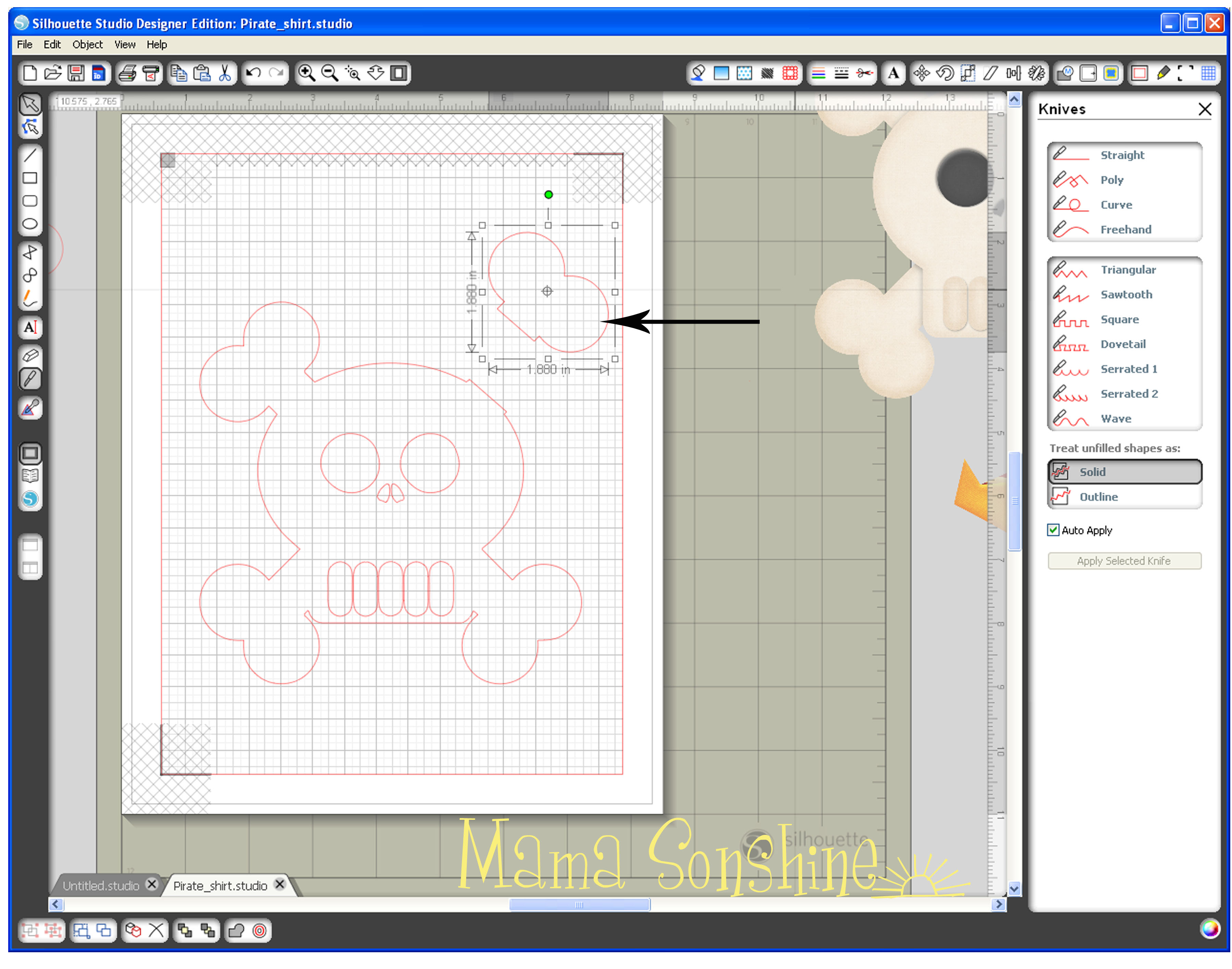The image size is (1232, 969).
Task: Open the Object menu
Action: click(x=87, y=44)
